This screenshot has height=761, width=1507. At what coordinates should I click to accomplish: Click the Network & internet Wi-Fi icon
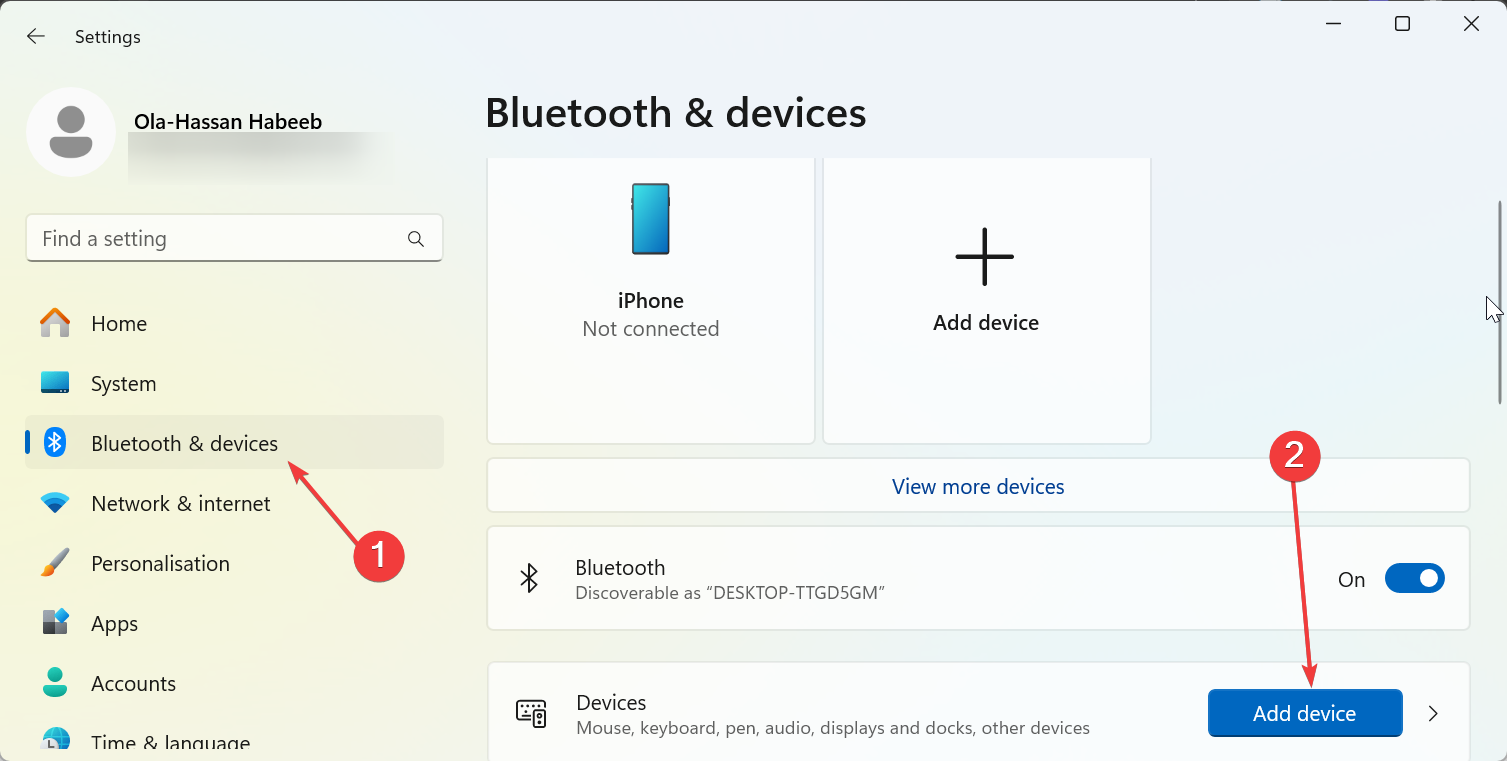pos(55,504)
